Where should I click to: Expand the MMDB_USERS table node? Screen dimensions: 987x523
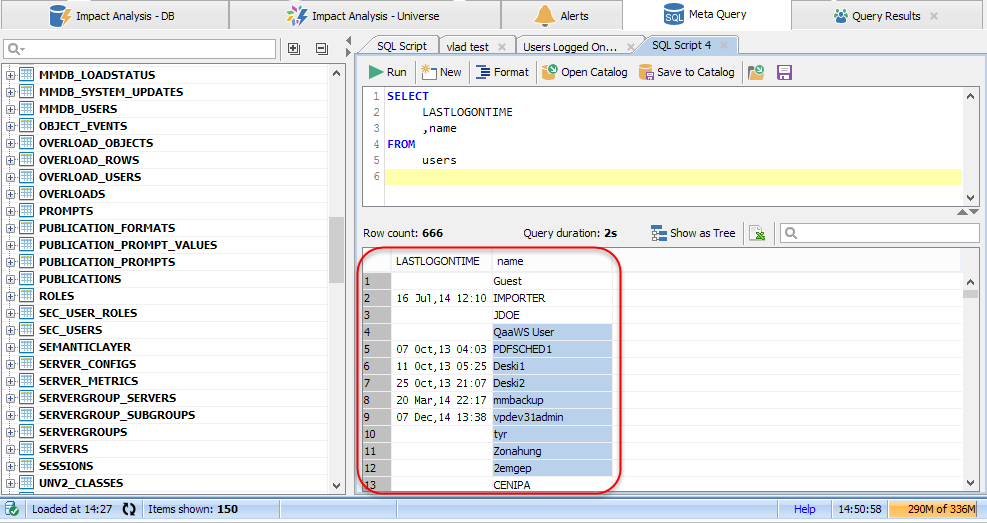click(x=11, y=109)
